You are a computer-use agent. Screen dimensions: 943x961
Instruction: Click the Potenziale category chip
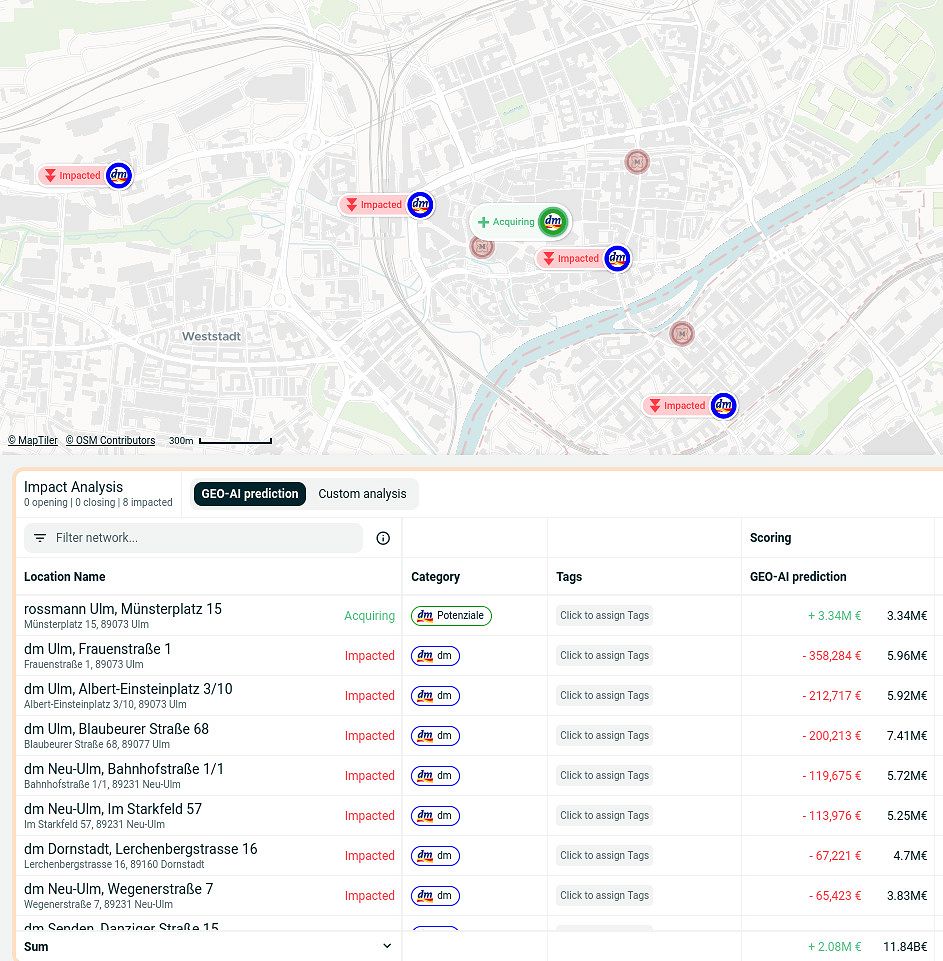pos(451,615)
